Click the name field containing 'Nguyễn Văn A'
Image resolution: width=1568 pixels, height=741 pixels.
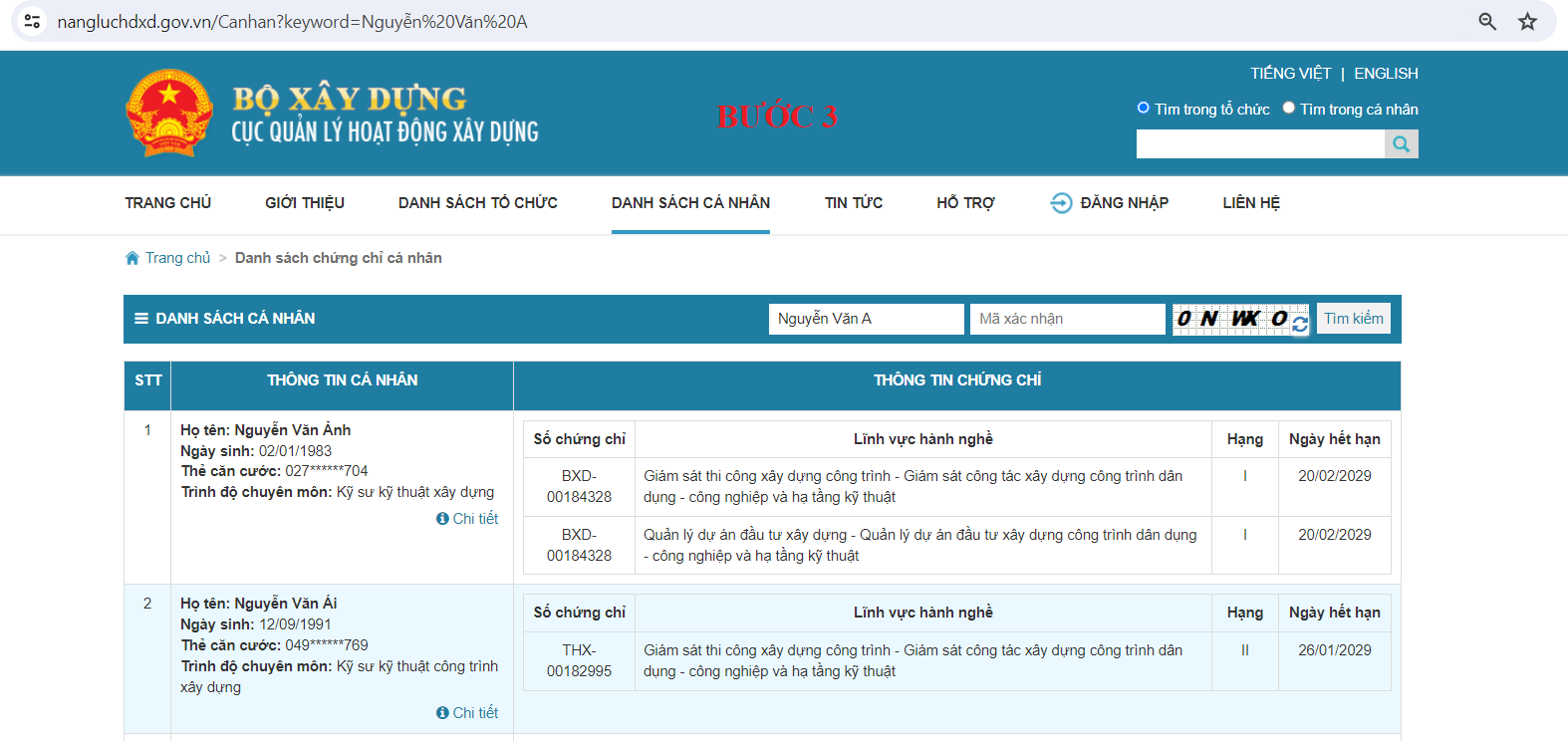tap(866, 319)
